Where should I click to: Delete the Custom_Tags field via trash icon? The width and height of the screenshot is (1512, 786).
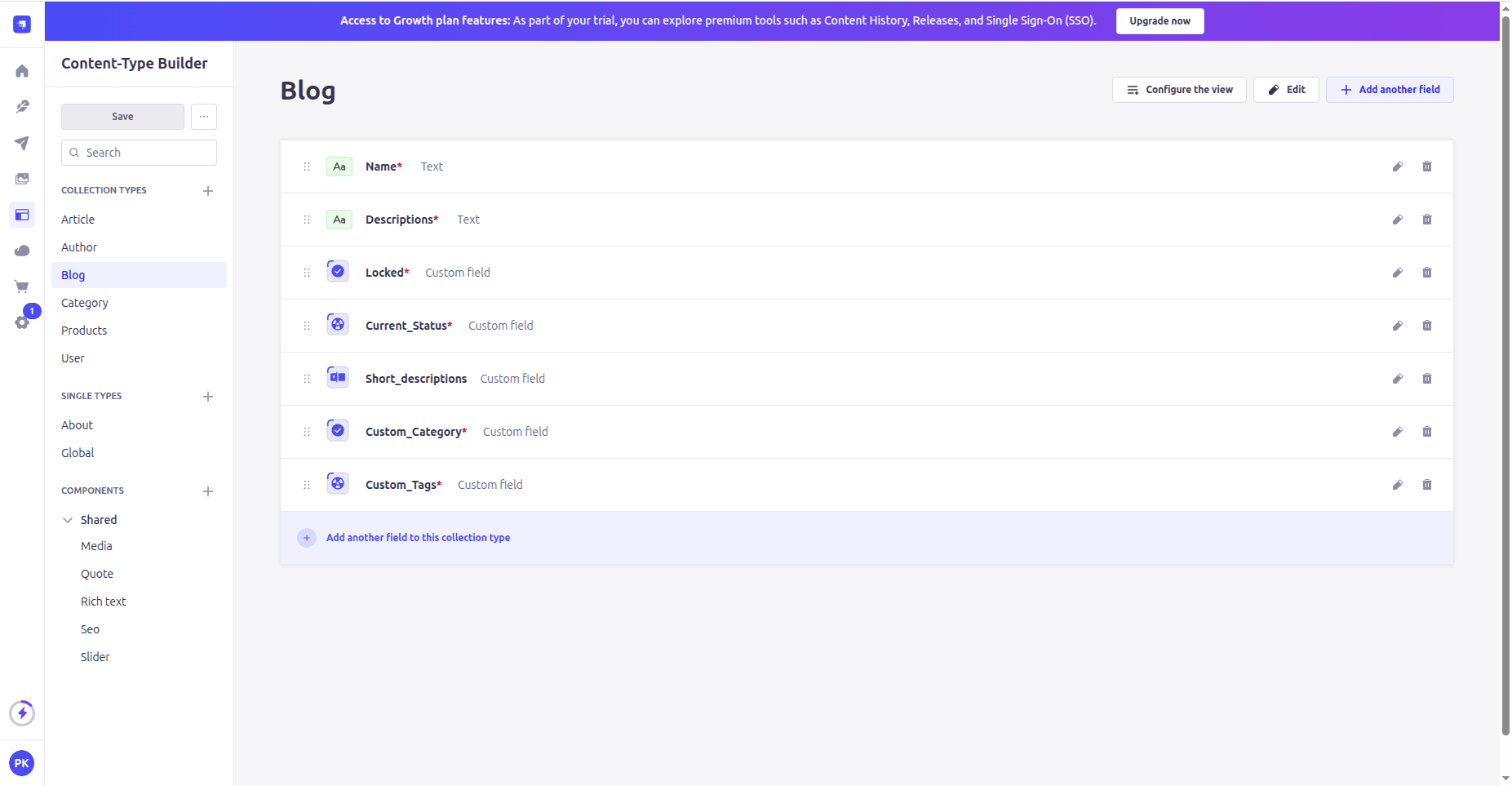(1426, 485)
